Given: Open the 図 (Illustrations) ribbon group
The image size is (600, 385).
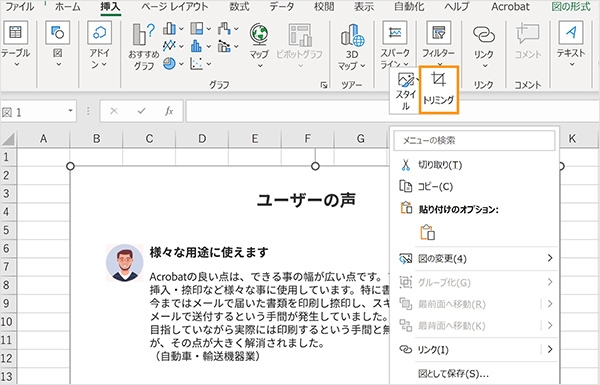Looking at the screenshot, I should click(57, 43).
